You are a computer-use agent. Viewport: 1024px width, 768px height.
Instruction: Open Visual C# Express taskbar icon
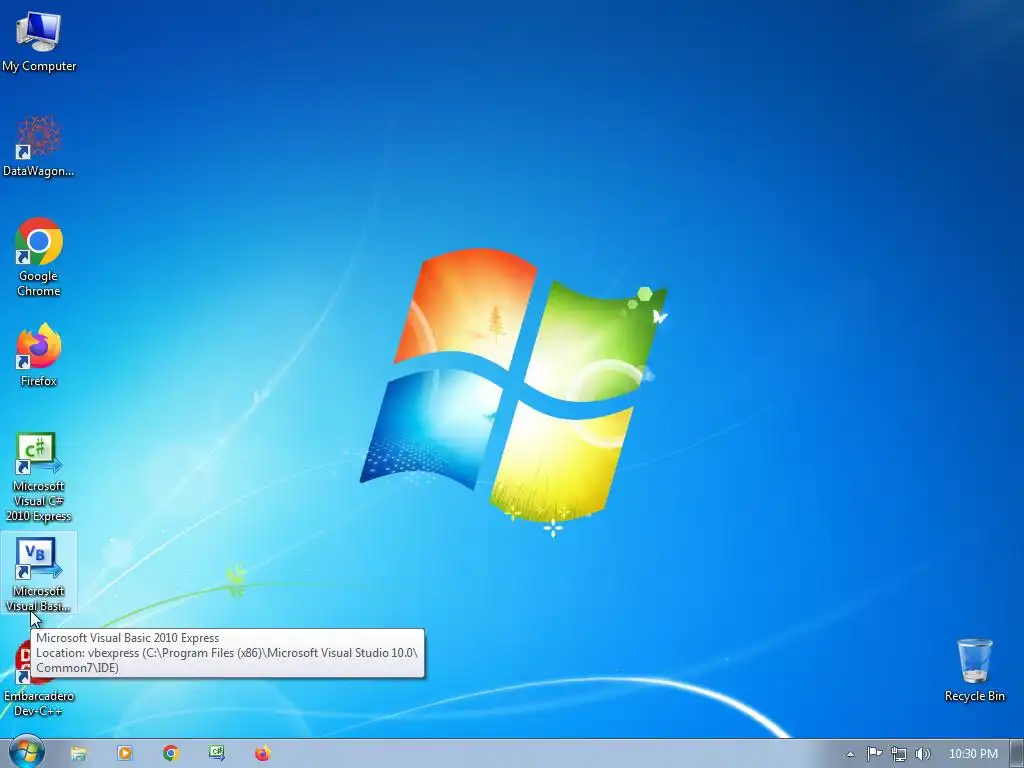pyautogui.click(x=217, y=754)
